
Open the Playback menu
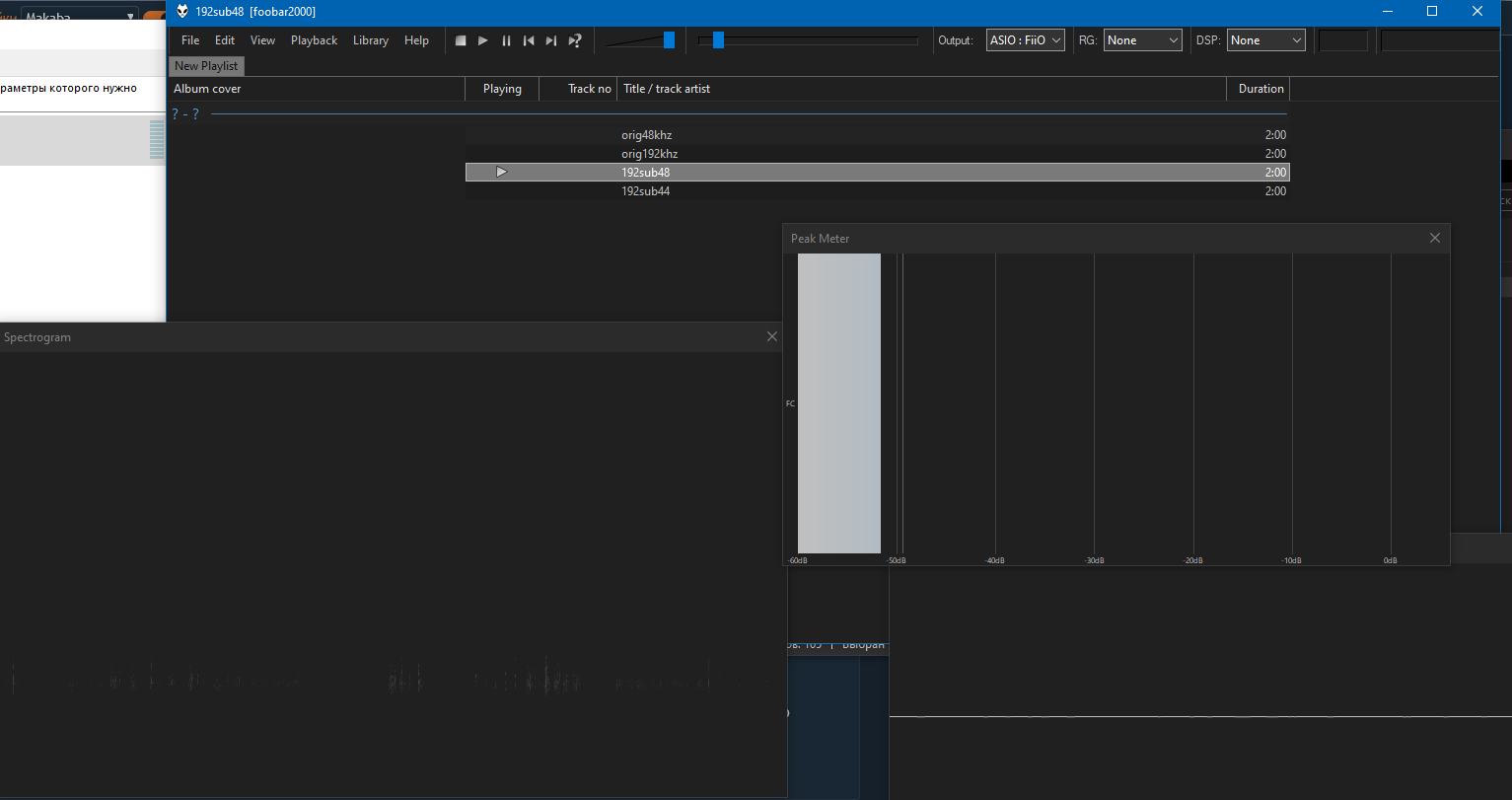pos(314,40)
